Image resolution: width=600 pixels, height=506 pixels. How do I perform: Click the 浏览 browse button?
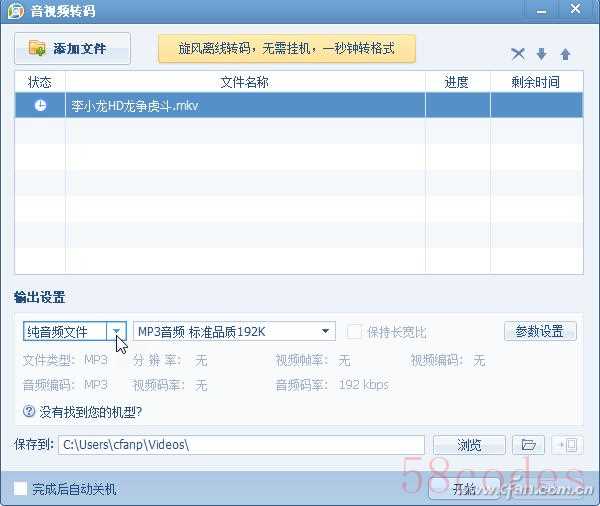click(469, 445)
